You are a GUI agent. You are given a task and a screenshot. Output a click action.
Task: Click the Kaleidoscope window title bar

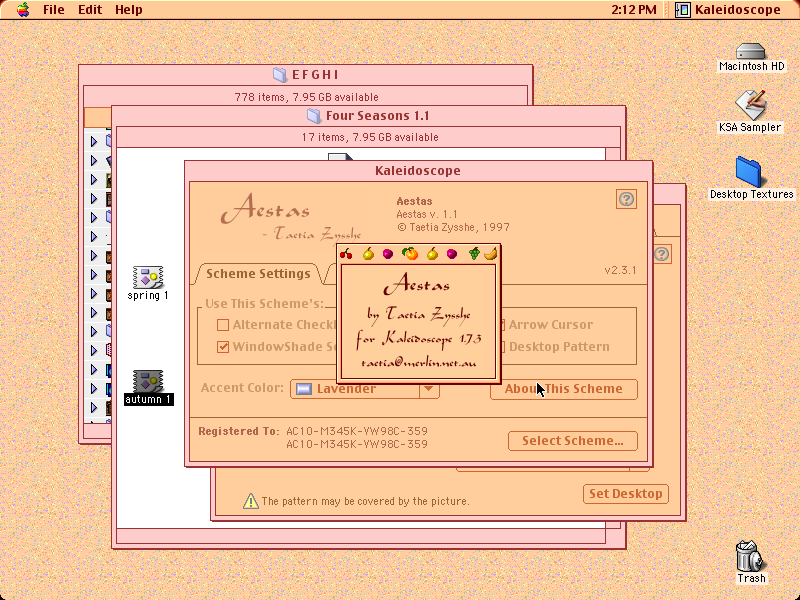coord(417,170)
